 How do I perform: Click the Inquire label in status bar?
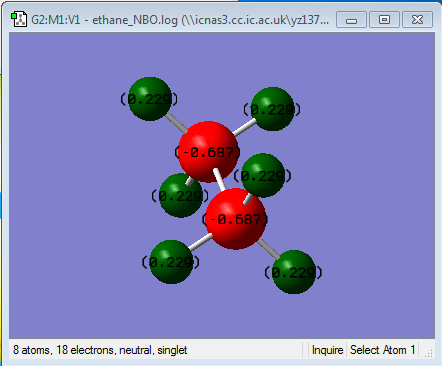pyautogui.click(x=327, y=350)
